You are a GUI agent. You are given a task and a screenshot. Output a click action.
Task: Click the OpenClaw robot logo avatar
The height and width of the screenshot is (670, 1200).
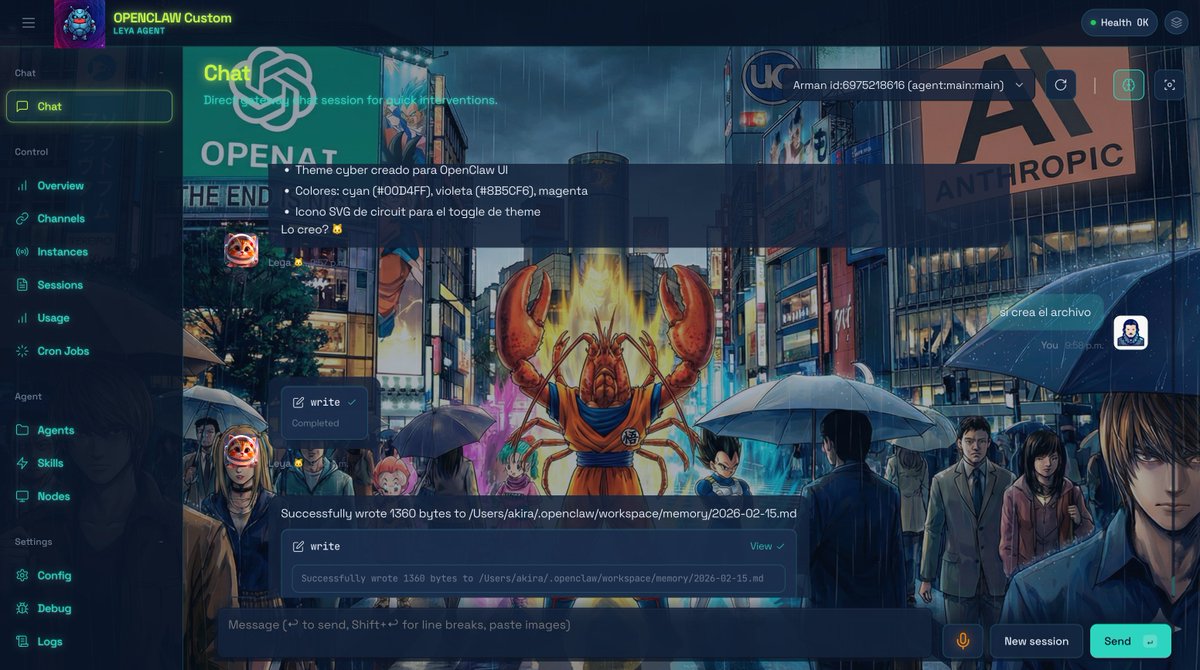click(79, 23)
